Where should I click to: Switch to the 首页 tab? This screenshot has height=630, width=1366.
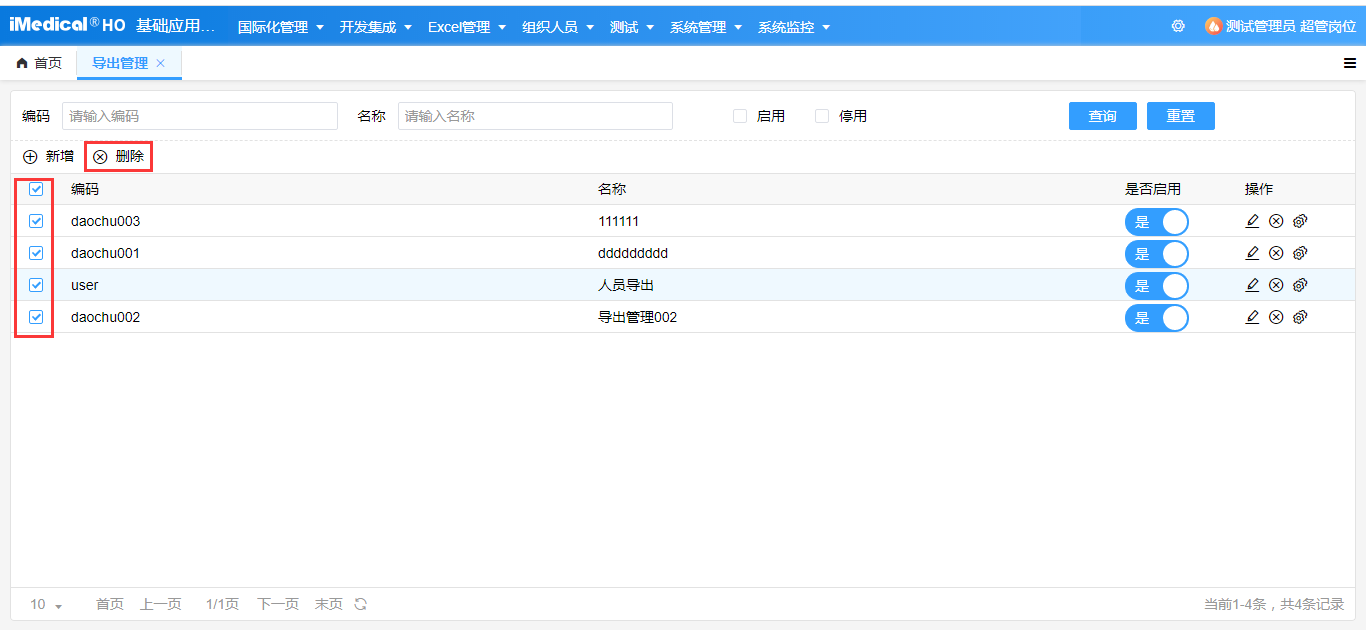pos(40,62)
